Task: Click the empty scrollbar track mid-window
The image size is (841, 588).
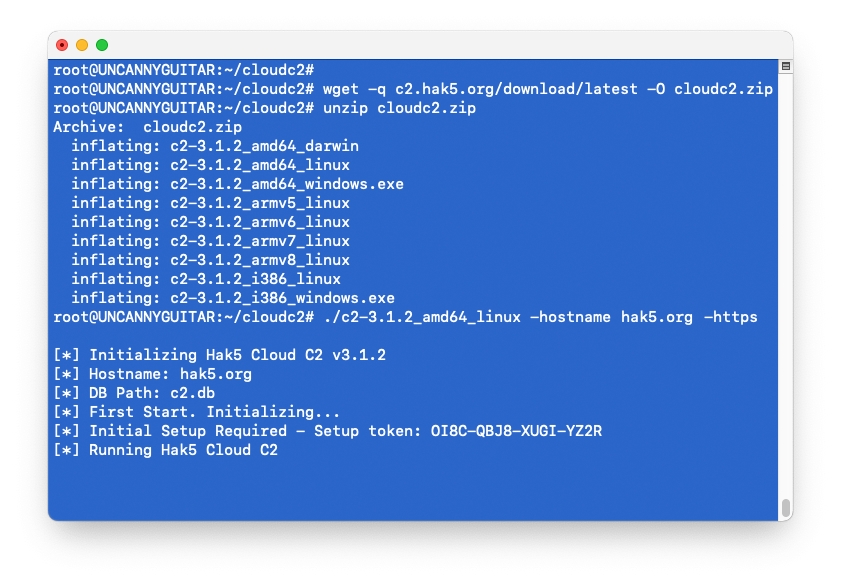Action: point(786,290)
